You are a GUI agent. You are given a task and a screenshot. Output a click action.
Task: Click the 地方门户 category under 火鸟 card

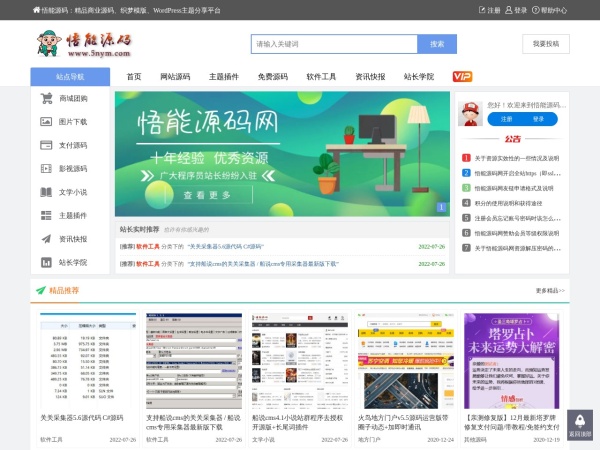369,440
